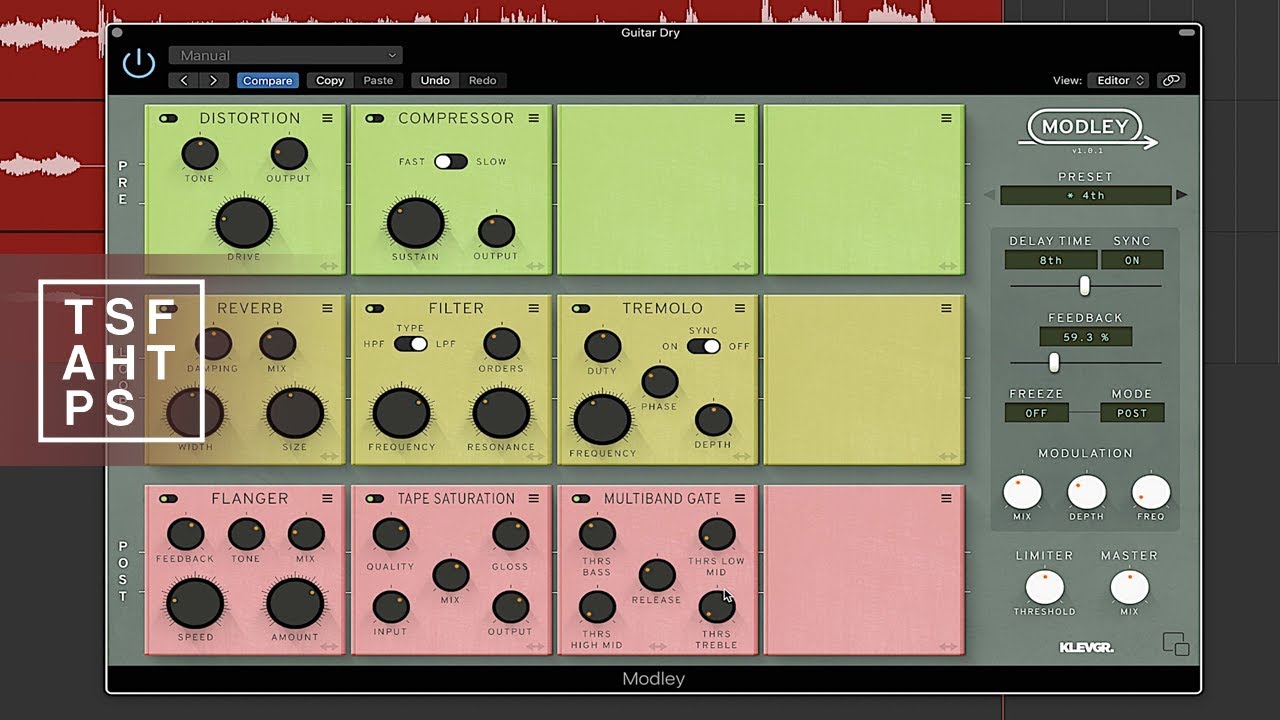Toggle the delay Sync ON button

1132,260
